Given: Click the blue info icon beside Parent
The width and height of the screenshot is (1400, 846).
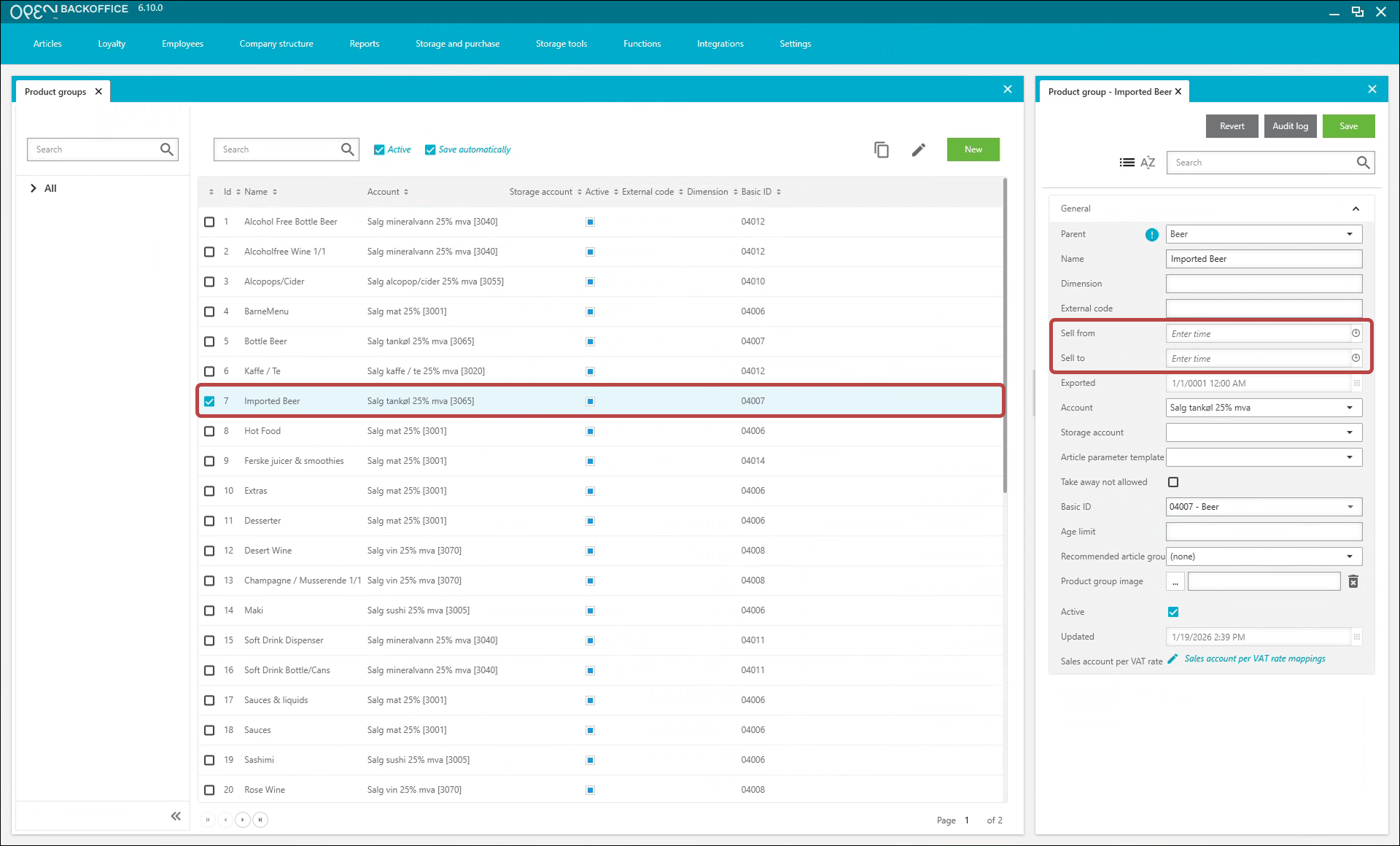Looking at the screenshot, I should (1152, 234).
